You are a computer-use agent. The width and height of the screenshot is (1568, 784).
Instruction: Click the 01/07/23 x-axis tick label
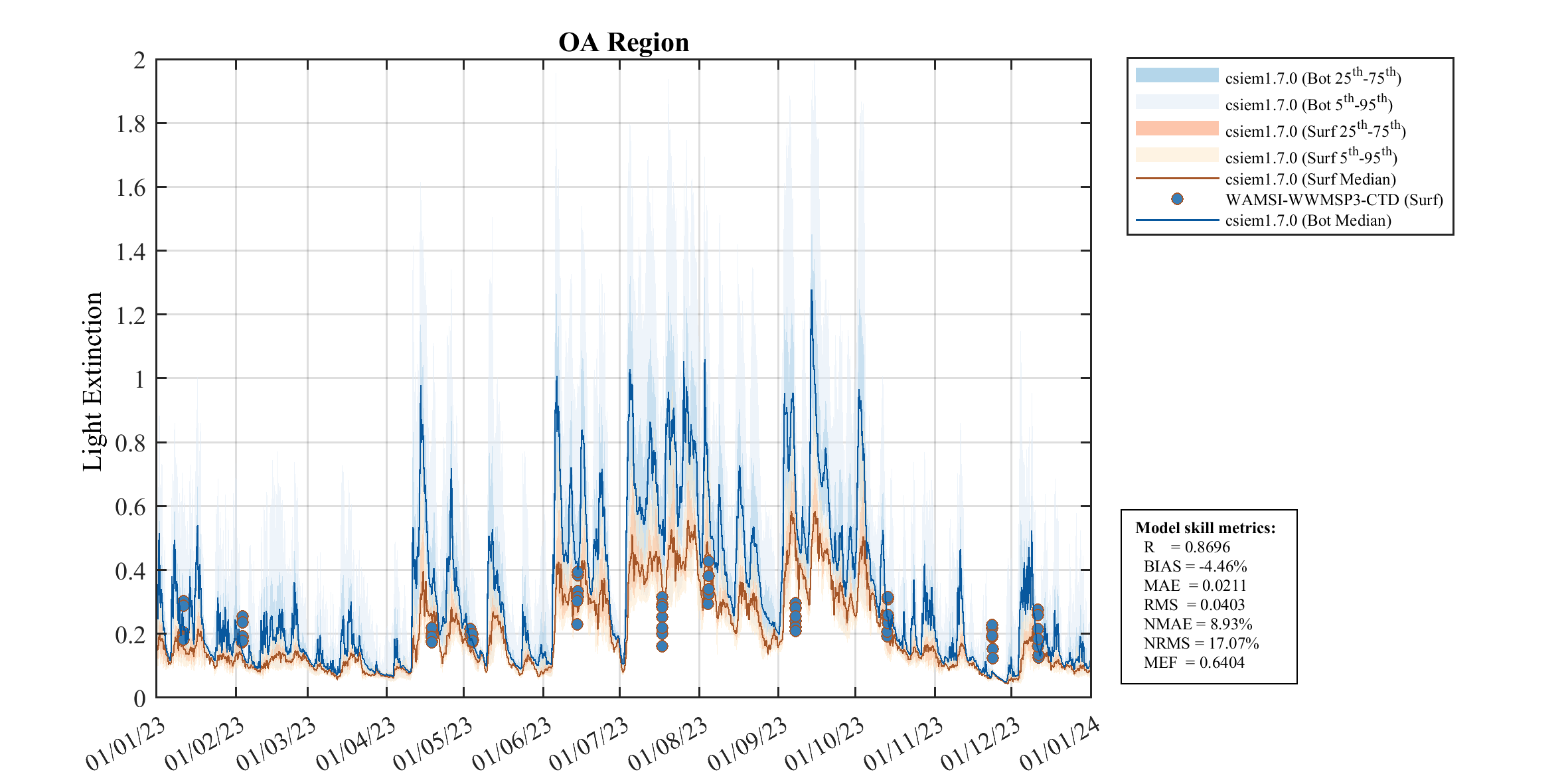(589, 744)
